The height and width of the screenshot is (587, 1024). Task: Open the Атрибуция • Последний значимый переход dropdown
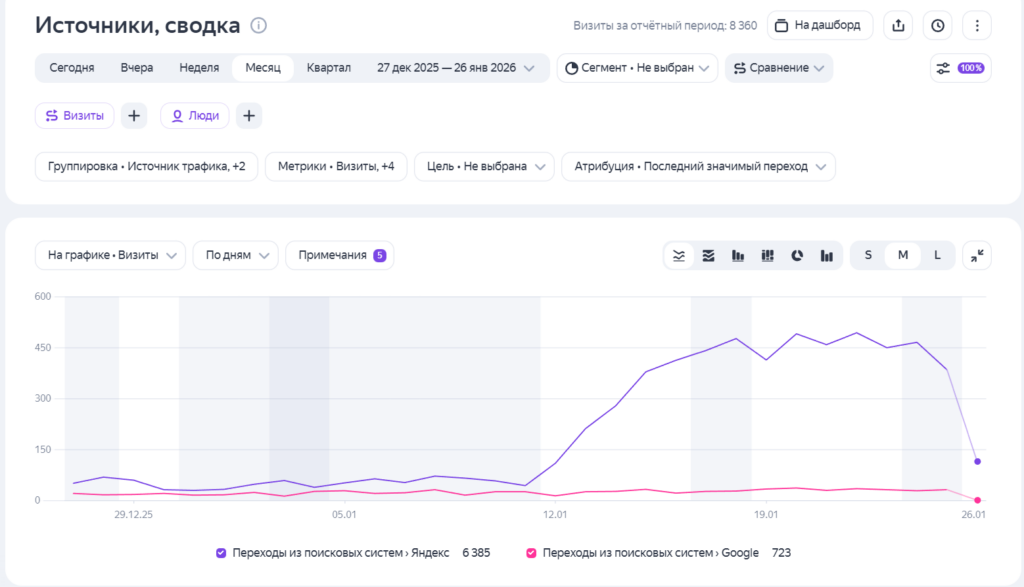pos(698,167)
